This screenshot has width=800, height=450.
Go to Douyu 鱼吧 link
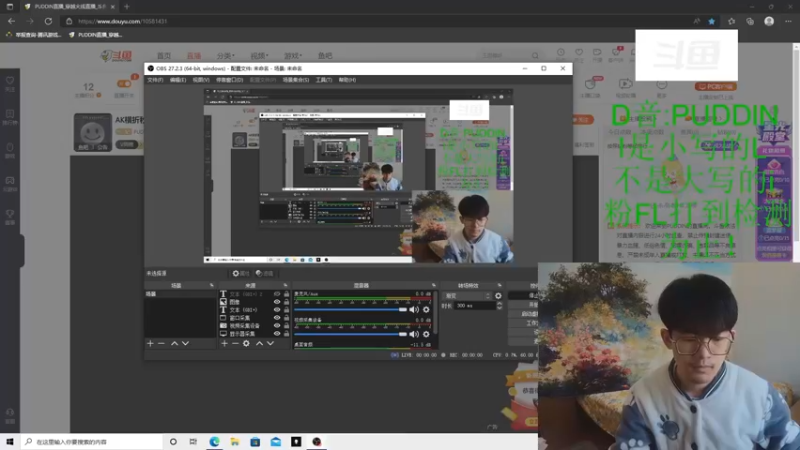pyautogui.click(x=325, y=56)
